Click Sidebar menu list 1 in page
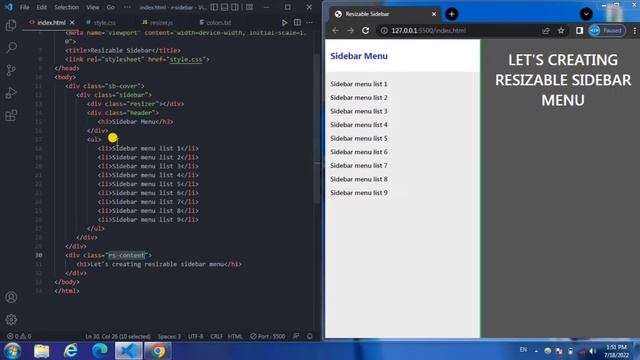640x360 pixels. click(x=359, y=84)
